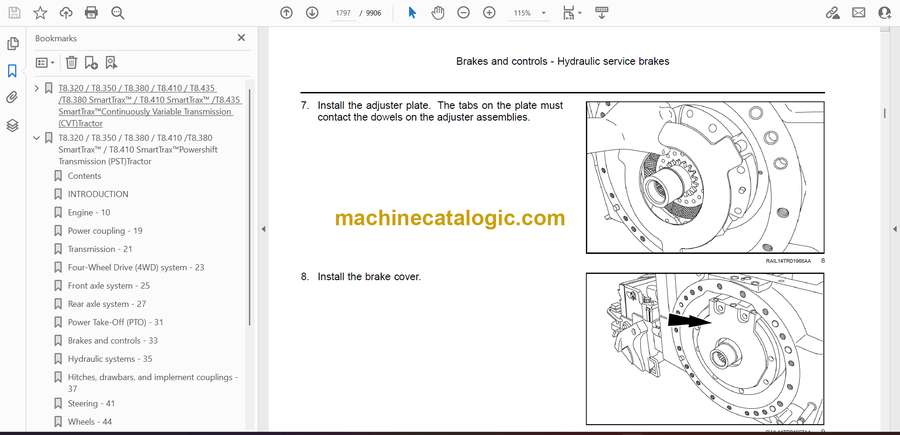900x435 pixels.
Task: Expand the CVT Tractor bookmark
Action: pos(37,88)
